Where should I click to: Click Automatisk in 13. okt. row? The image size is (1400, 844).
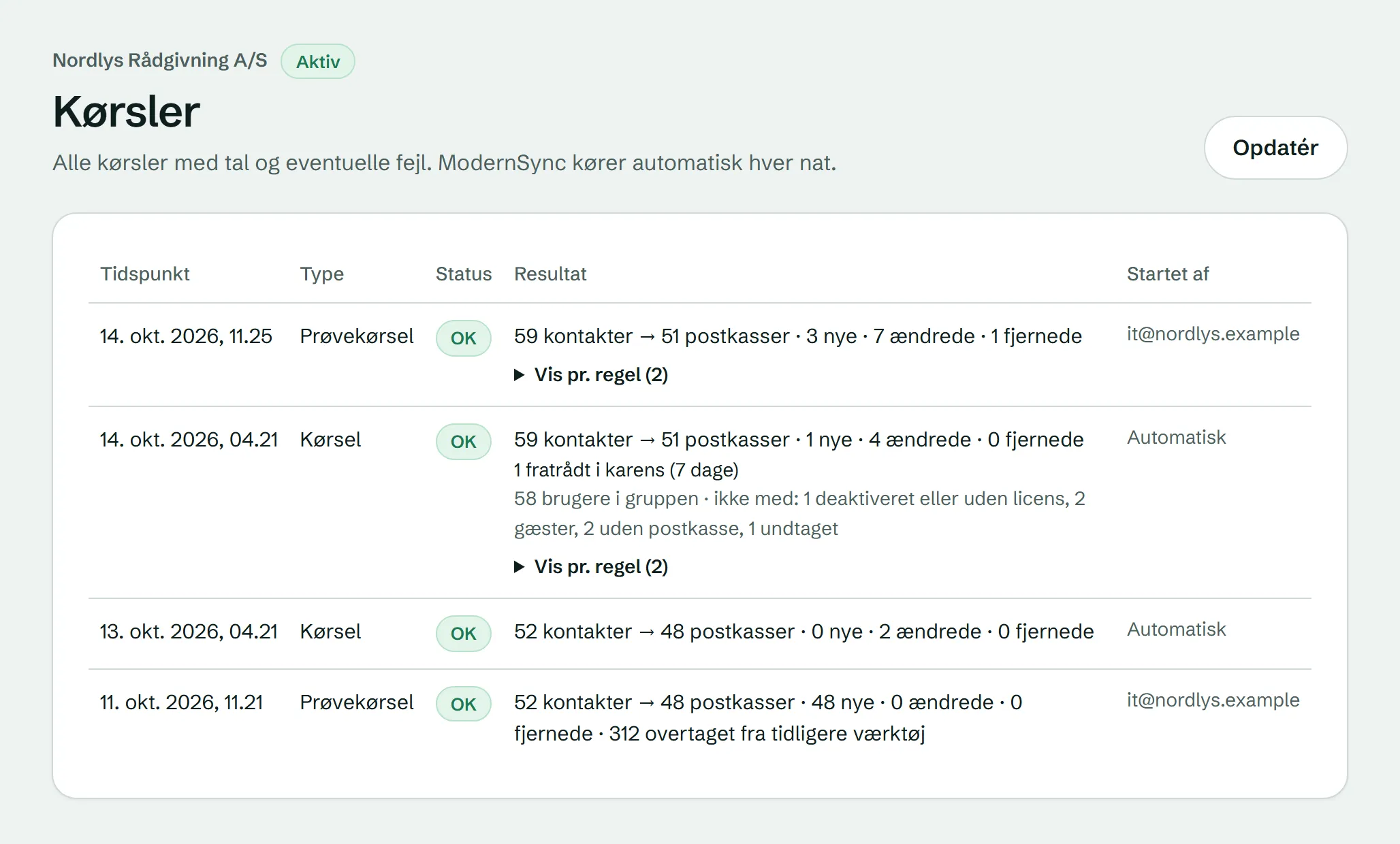coord(1176,630)
